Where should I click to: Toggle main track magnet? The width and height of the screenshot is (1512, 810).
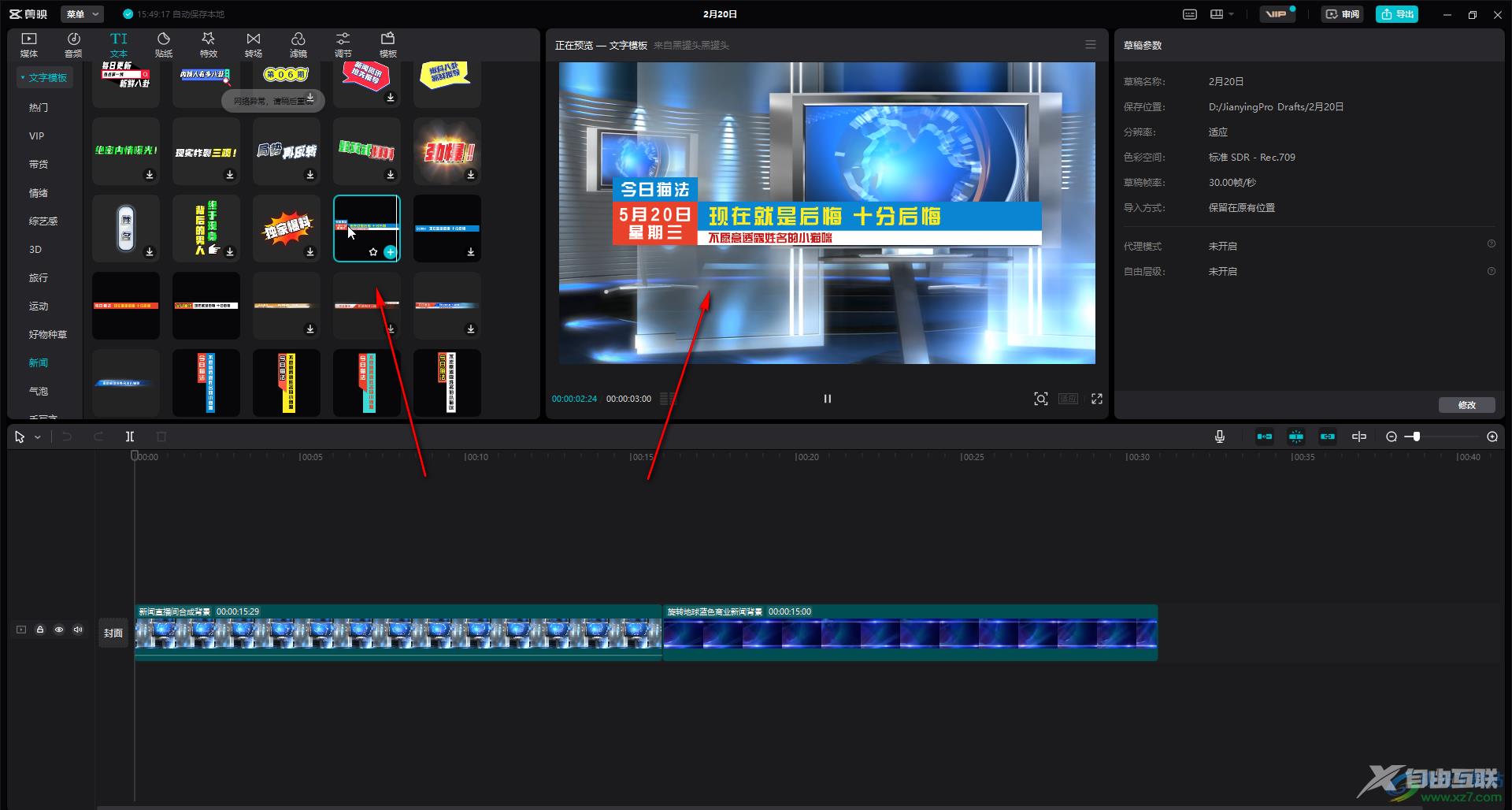(1265, 437)
